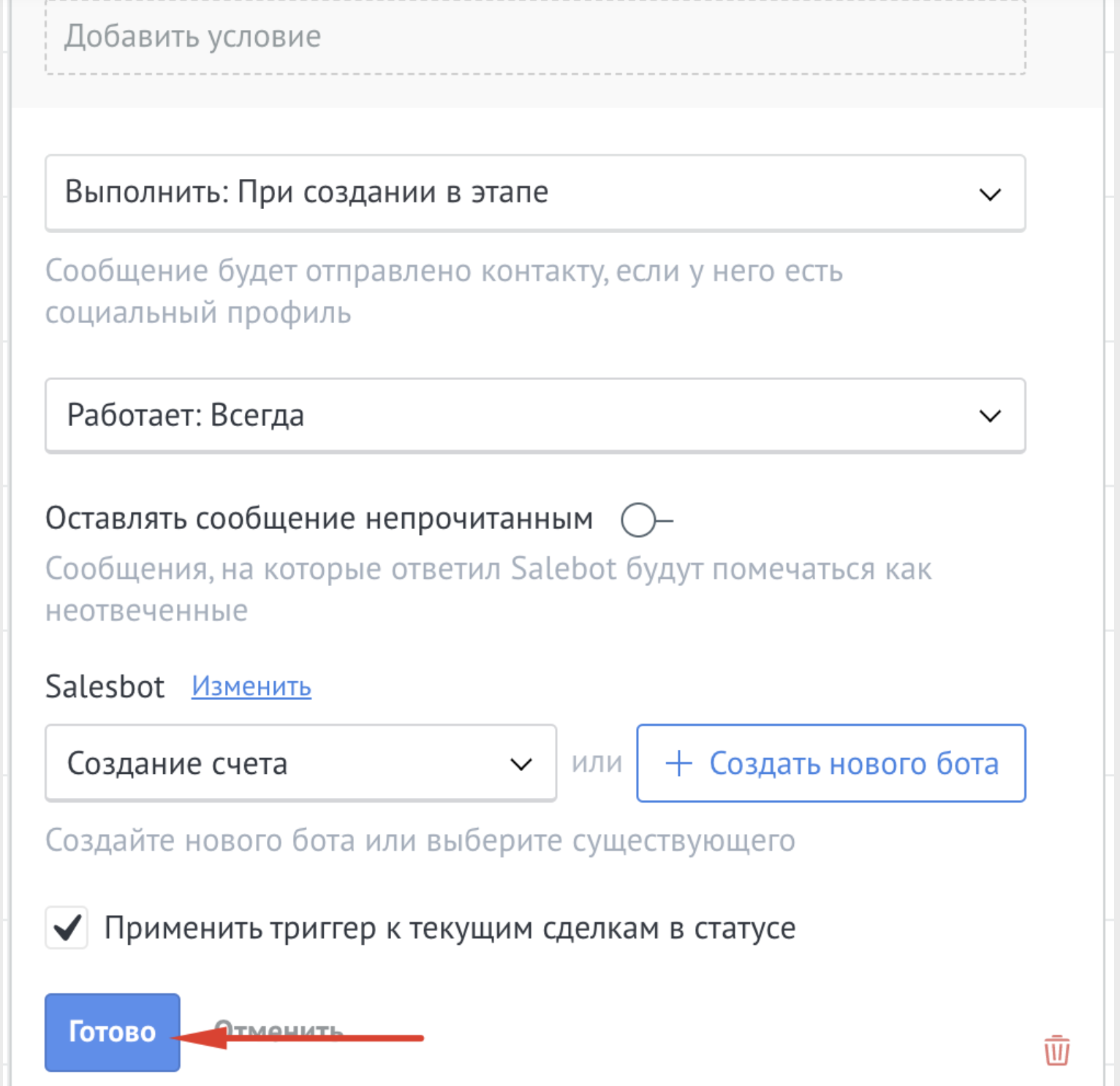Viewport: 1120px width, 1086px height.
Task: Click the Создайте нового бота hint text
Action: click(420, 840)
